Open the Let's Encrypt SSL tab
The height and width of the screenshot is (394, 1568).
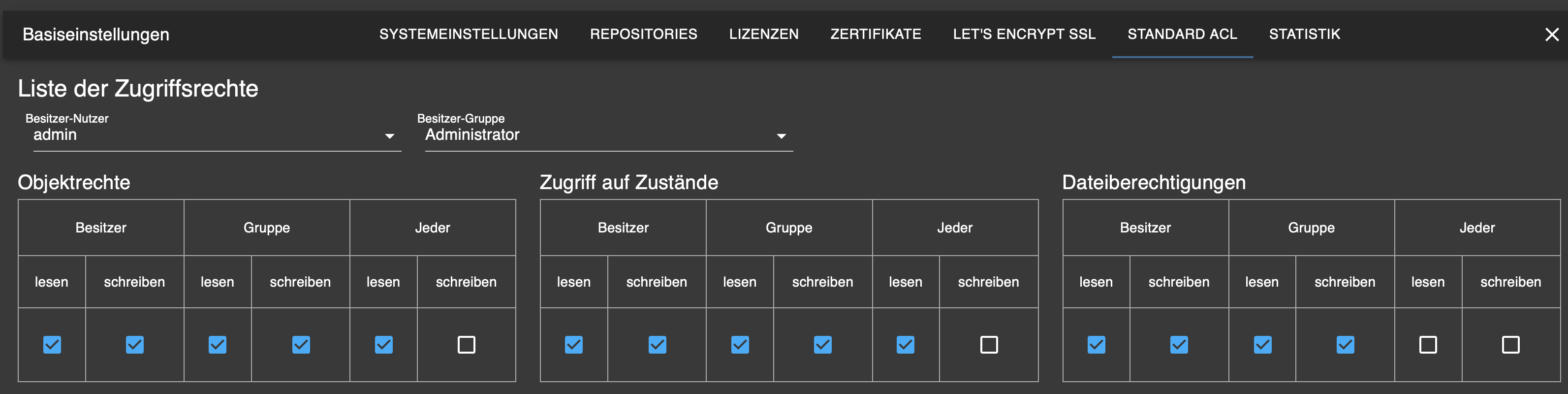click(1024, 34)
